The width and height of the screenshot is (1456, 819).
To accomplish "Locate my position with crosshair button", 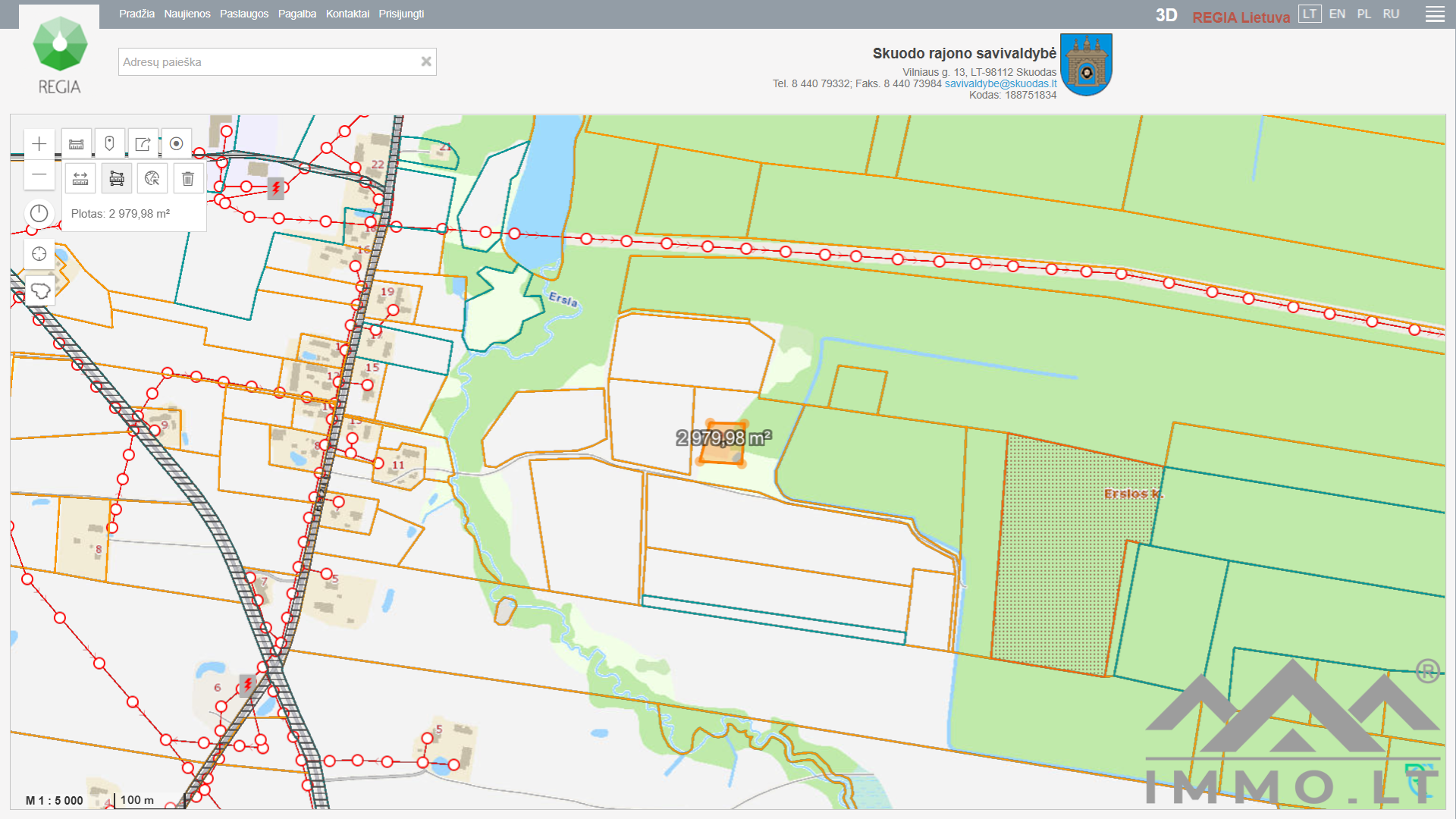I will tap(39, 254).
